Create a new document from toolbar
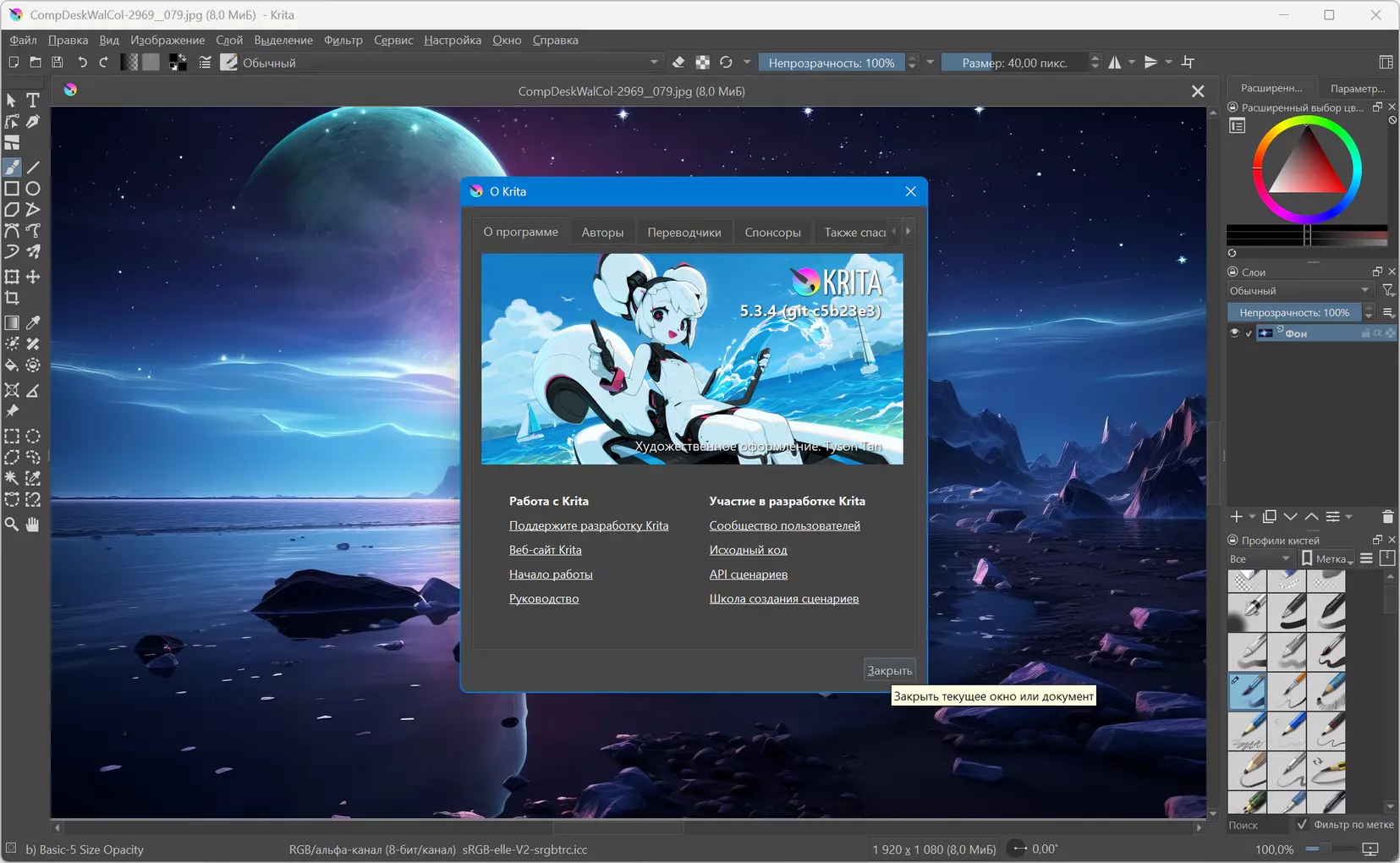The width and height of the screenshot is (1400, 863). pos(14,62)
